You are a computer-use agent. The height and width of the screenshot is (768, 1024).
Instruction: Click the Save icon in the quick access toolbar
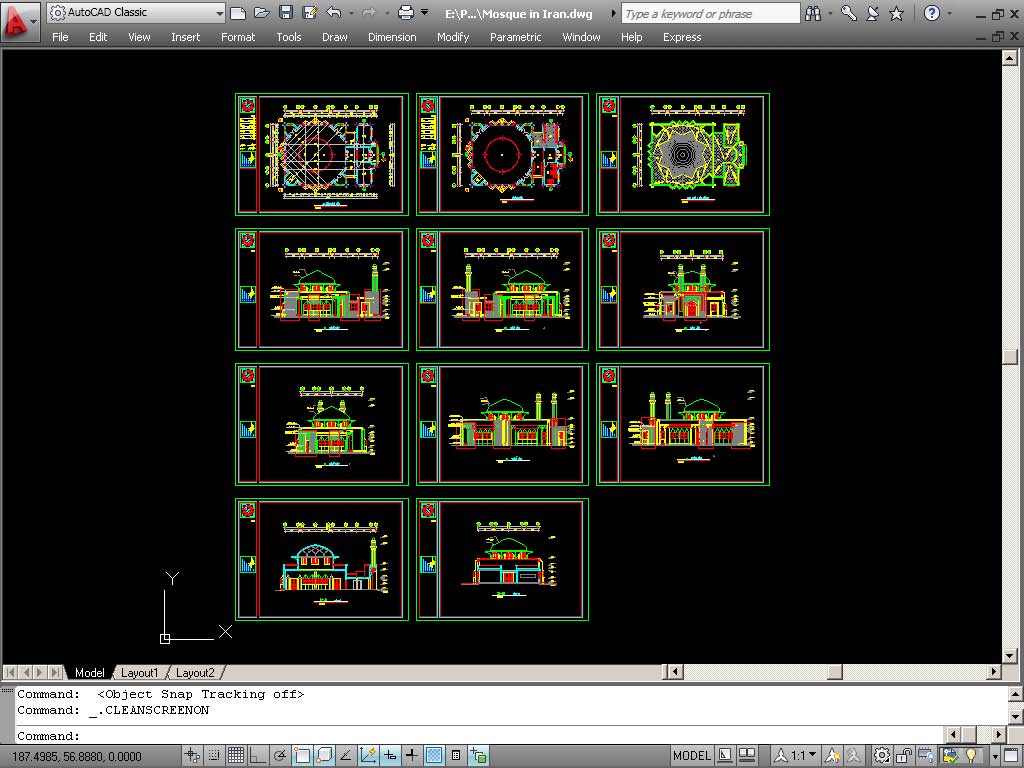(285, 13)
